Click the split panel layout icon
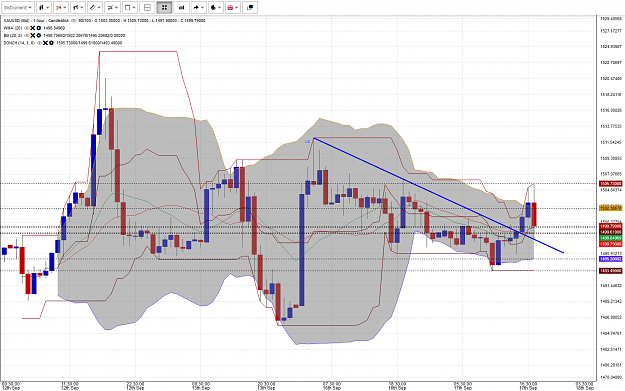625x391 pixels. [147, 8]
